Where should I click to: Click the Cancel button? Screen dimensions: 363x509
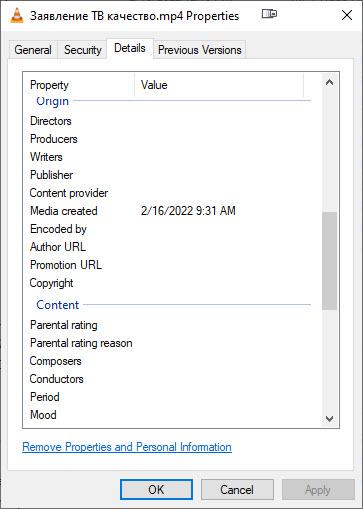[237, 490]
